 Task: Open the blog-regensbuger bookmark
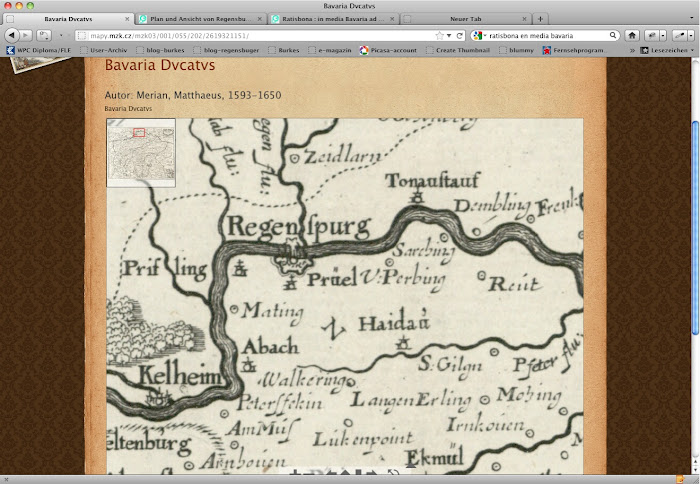pyautogui.click(x=226, y=50)
